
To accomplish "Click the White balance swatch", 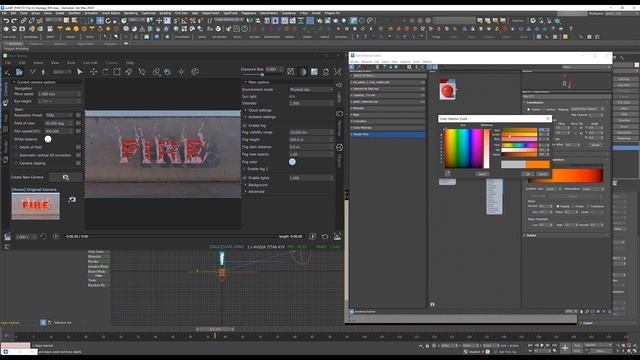I will [x=48, y=139].
